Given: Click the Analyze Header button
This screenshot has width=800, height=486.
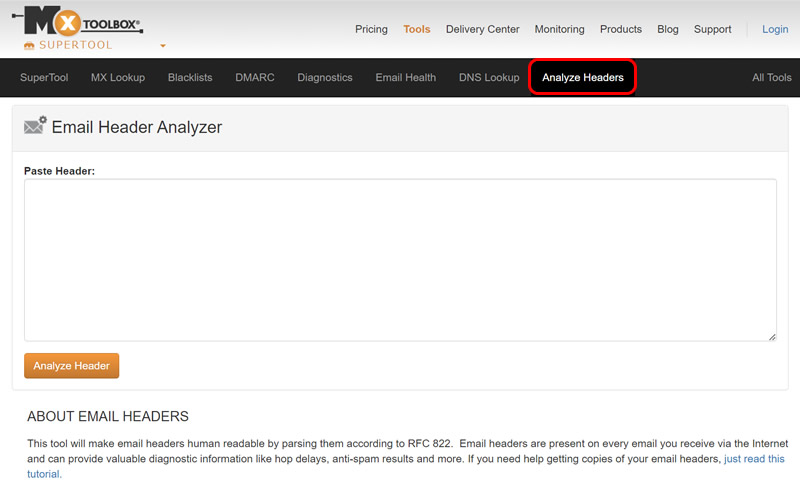Looking at the screenshot, I should click(x=71, y=366).
